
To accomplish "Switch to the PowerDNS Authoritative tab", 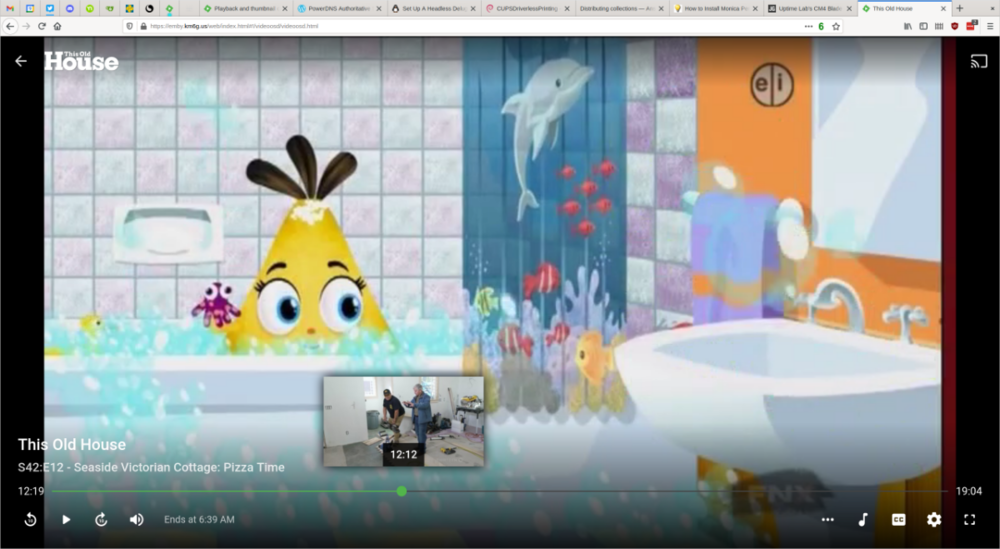I will pyautogui.click(x=338, y=9).
